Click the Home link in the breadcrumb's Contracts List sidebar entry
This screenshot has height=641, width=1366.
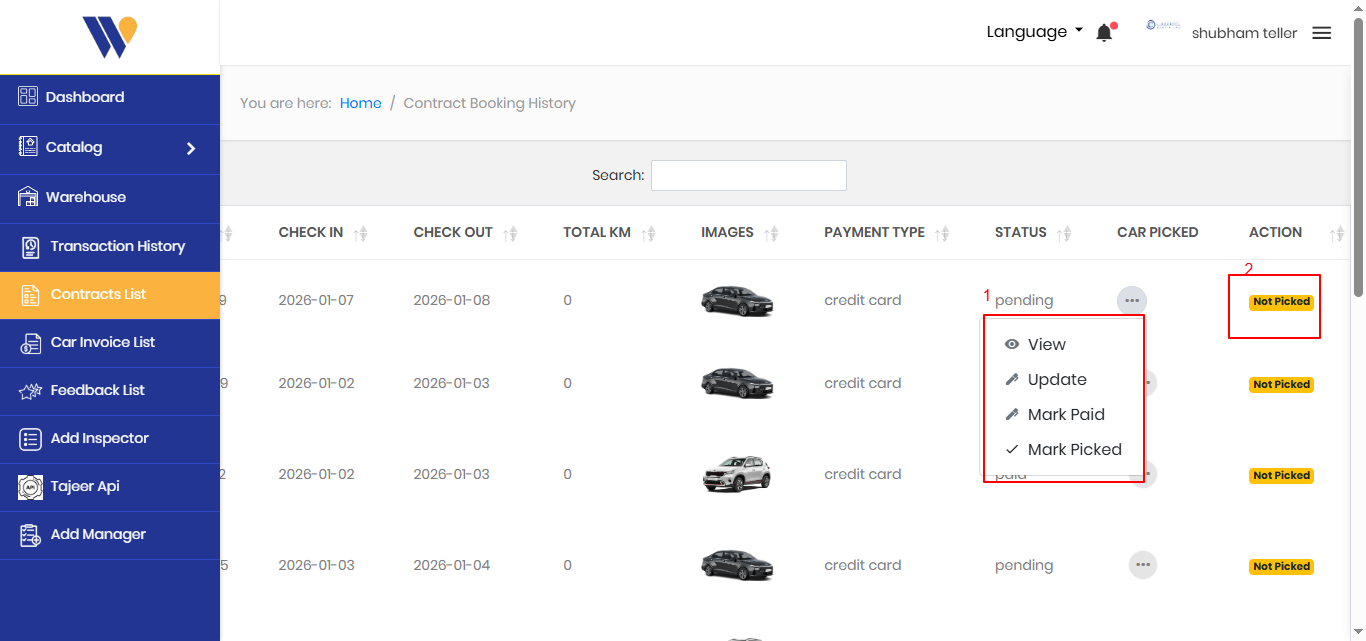(x=100, y=295)
